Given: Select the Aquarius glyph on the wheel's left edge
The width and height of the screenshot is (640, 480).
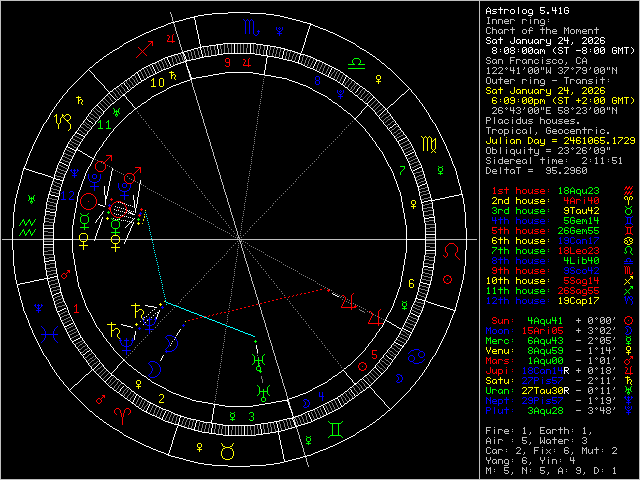Looking at the screenshot, I should point(30,227).
